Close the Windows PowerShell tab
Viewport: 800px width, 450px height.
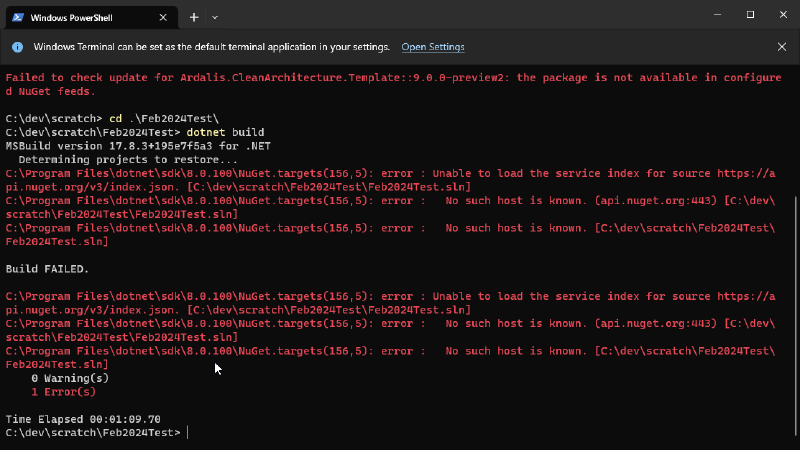click(163, 17)
